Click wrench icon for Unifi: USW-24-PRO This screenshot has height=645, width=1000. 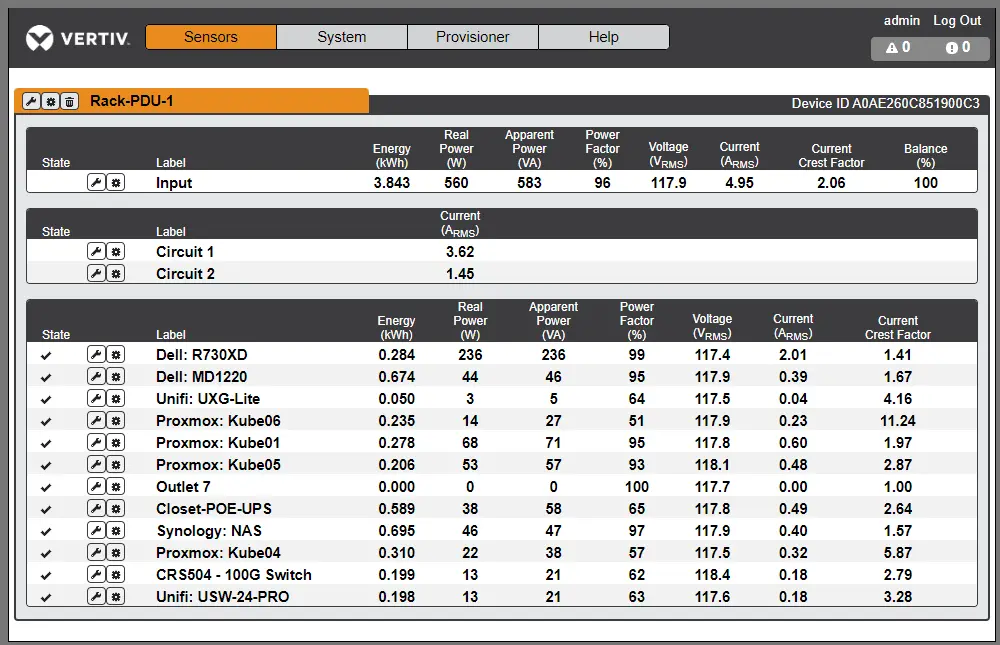(96, 597)
